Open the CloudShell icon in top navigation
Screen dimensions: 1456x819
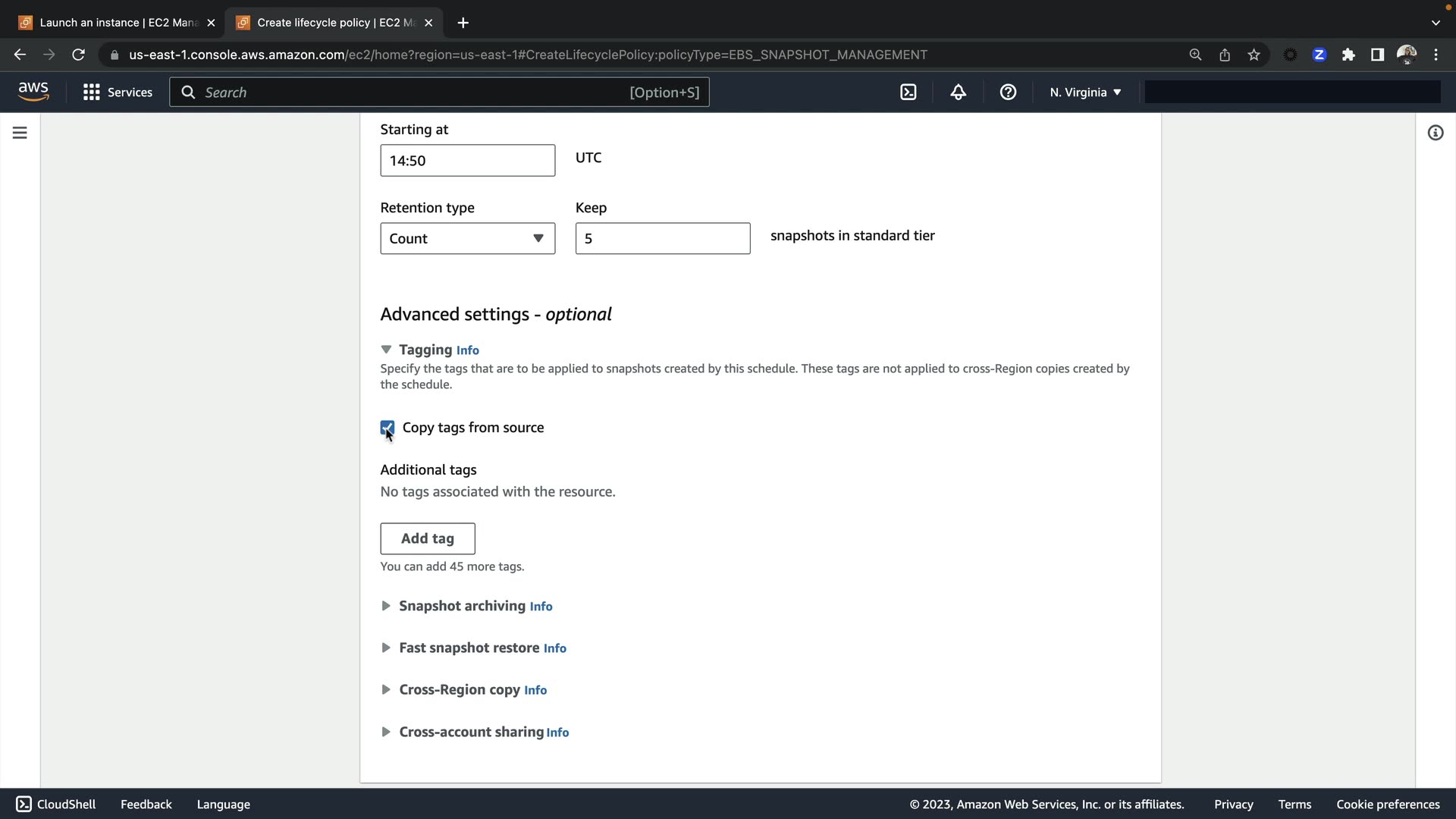908,93
